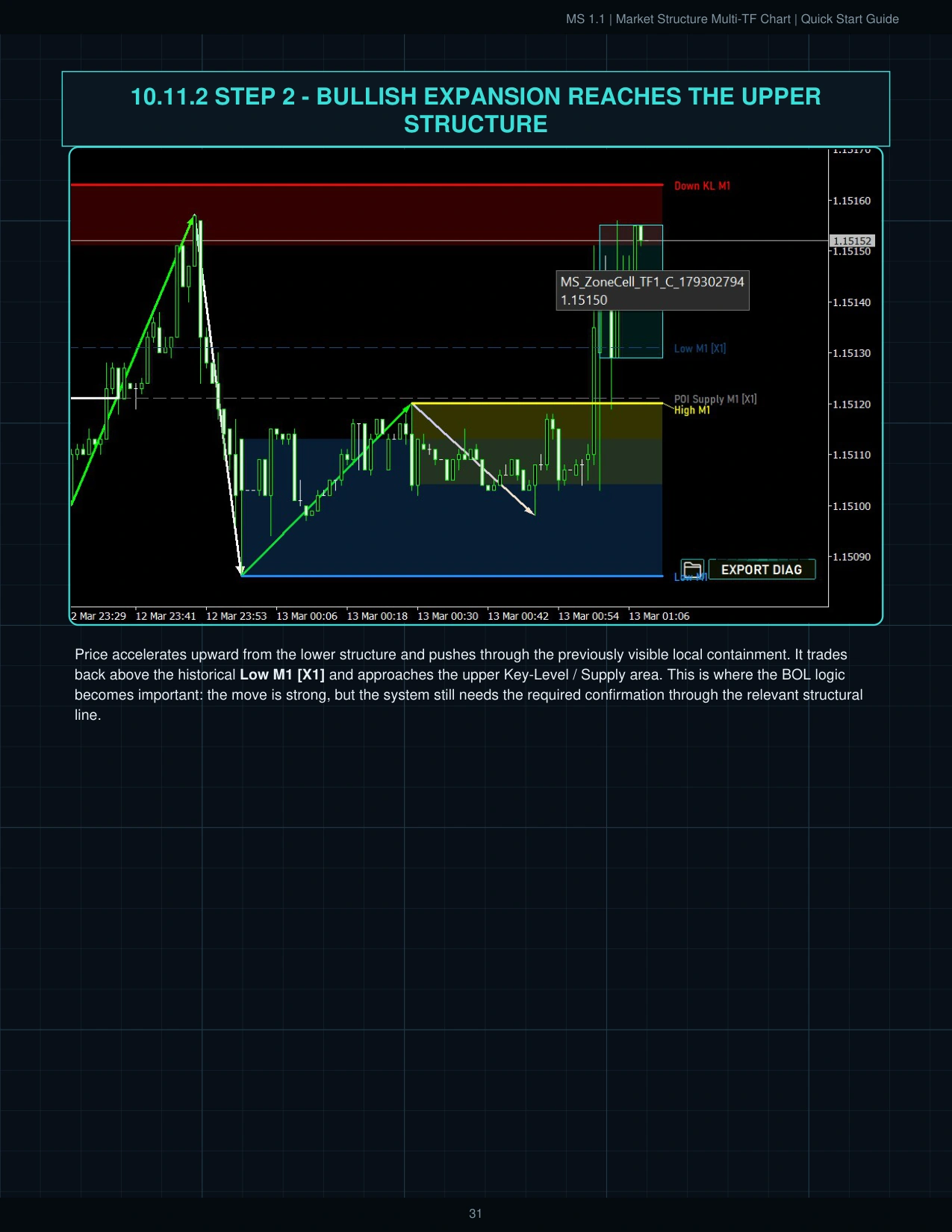Click time label '13 Mar 00:30'
Image resolution: width=952 pixels, height=1232 pixels.
[x=448, y=616]
